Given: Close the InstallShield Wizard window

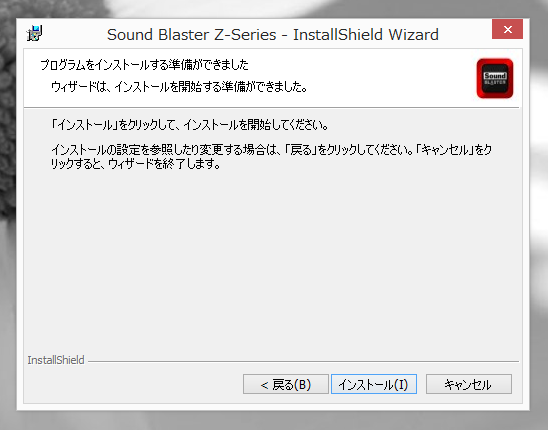Looking at the screenshot, I should click(x=507, y=29).
